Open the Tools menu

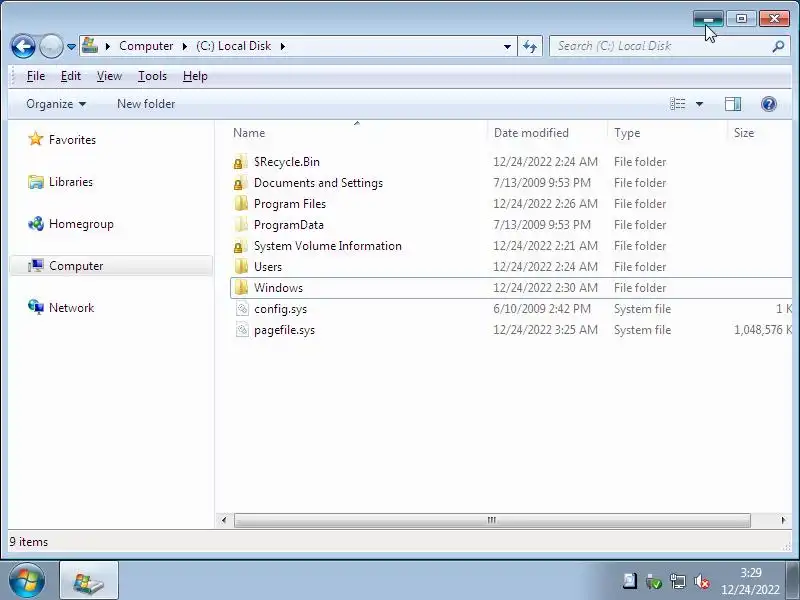(152, 76)
